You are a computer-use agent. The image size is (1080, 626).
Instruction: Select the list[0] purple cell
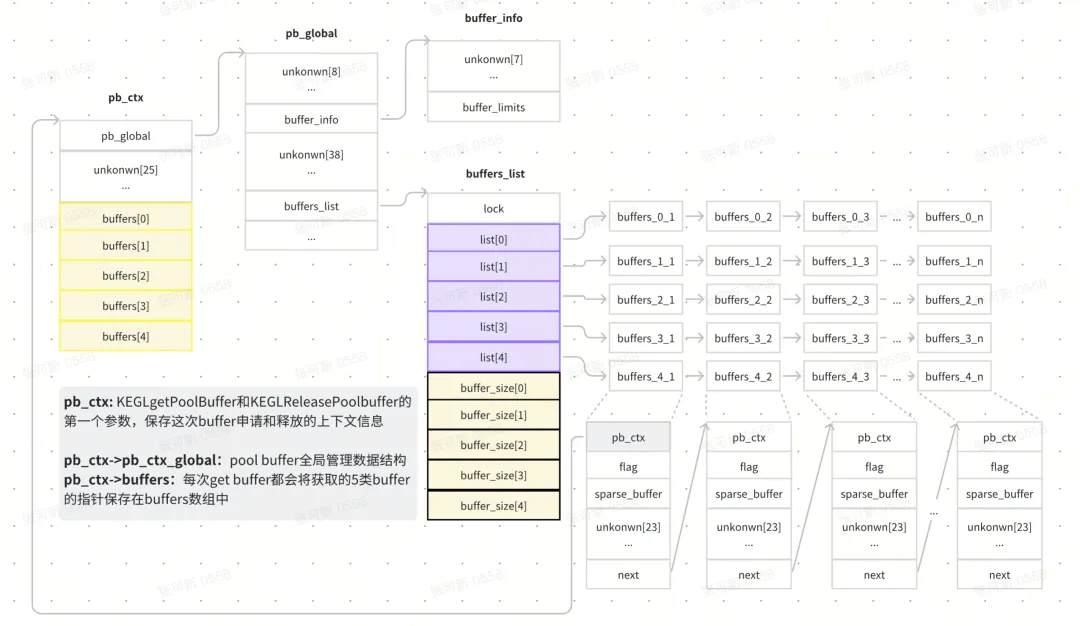494,238
